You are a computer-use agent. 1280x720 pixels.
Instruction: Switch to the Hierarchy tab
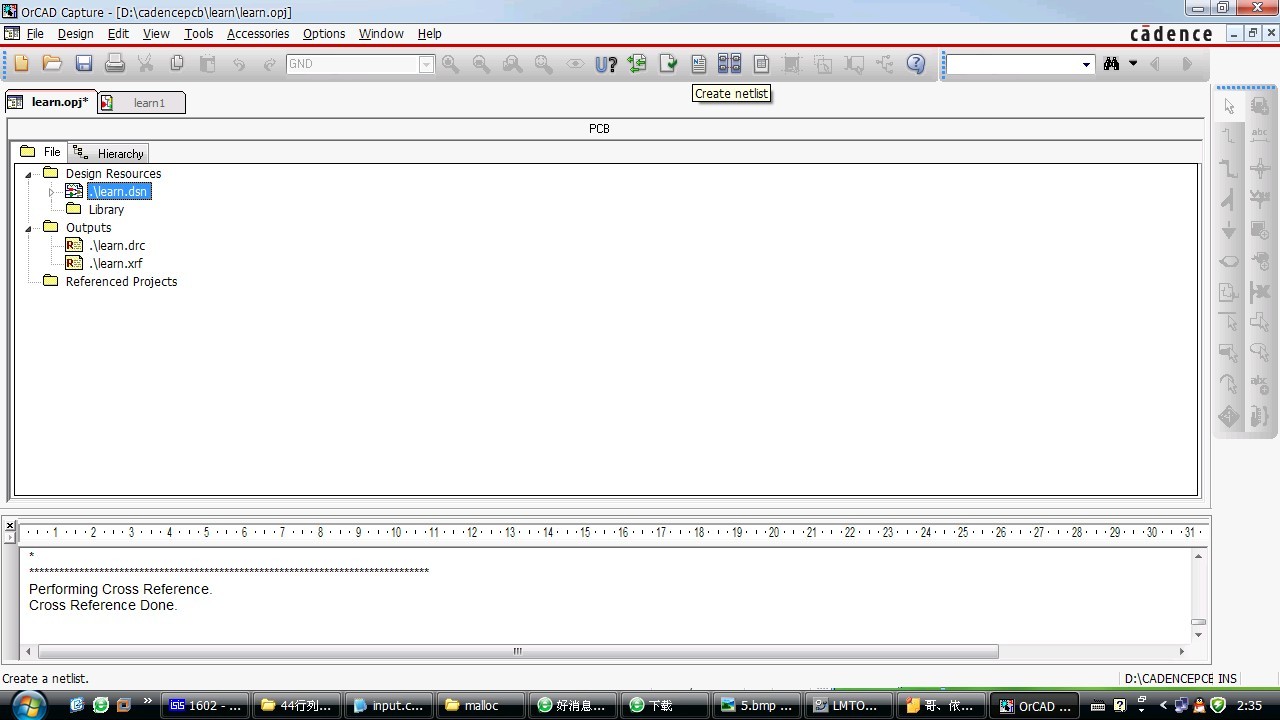coord(110,153)
